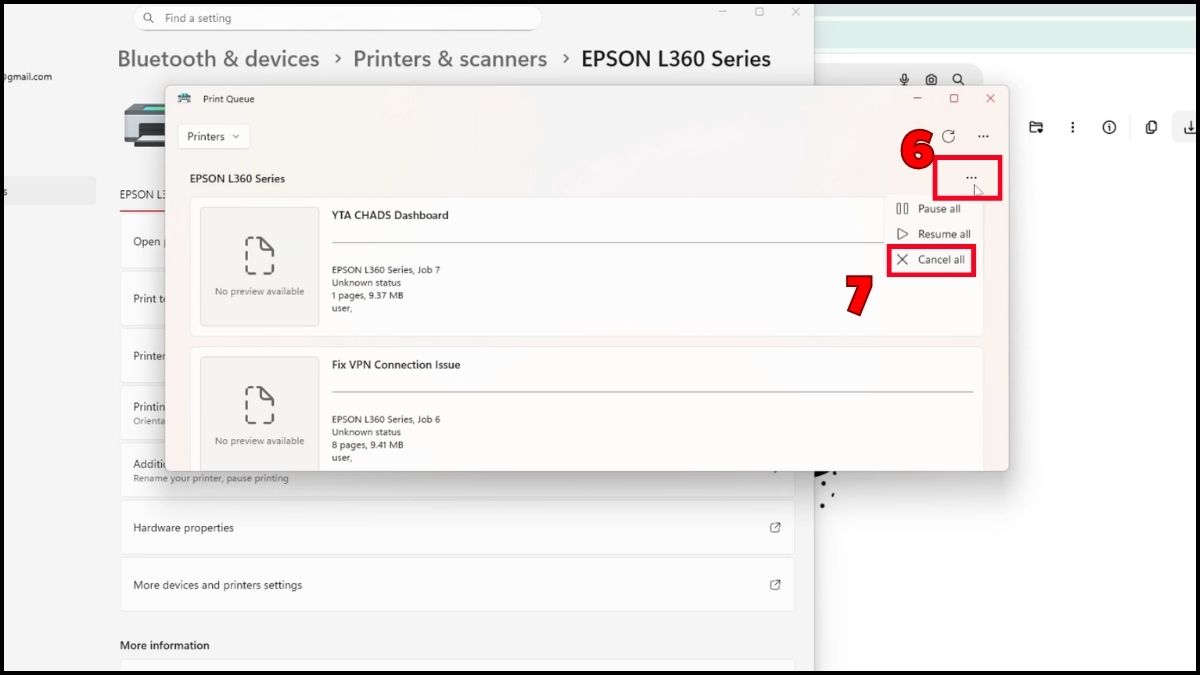Image resolution: width=1200 pixels, height=675 pixels.
Task: Click the More information heading
Action: 165,645
